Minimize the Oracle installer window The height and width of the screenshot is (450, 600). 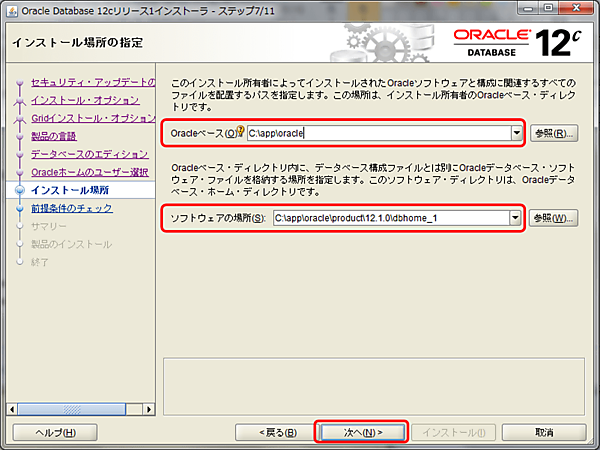(x=528, y=9)
